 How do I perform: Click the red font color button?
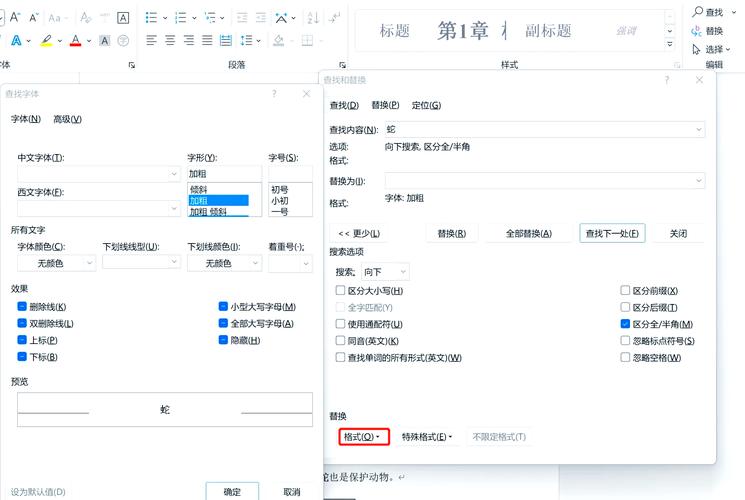click(76, 41)
